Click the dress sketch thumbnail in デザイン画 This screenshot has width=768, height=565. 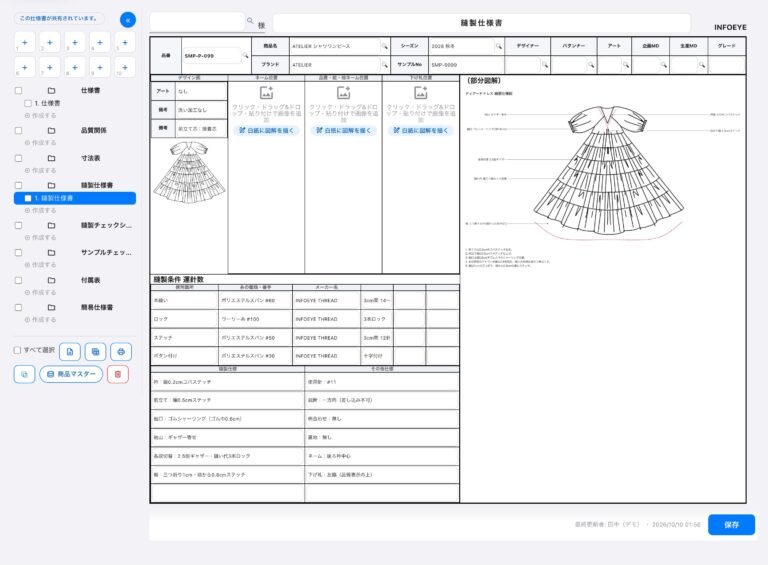pos(189,172)
